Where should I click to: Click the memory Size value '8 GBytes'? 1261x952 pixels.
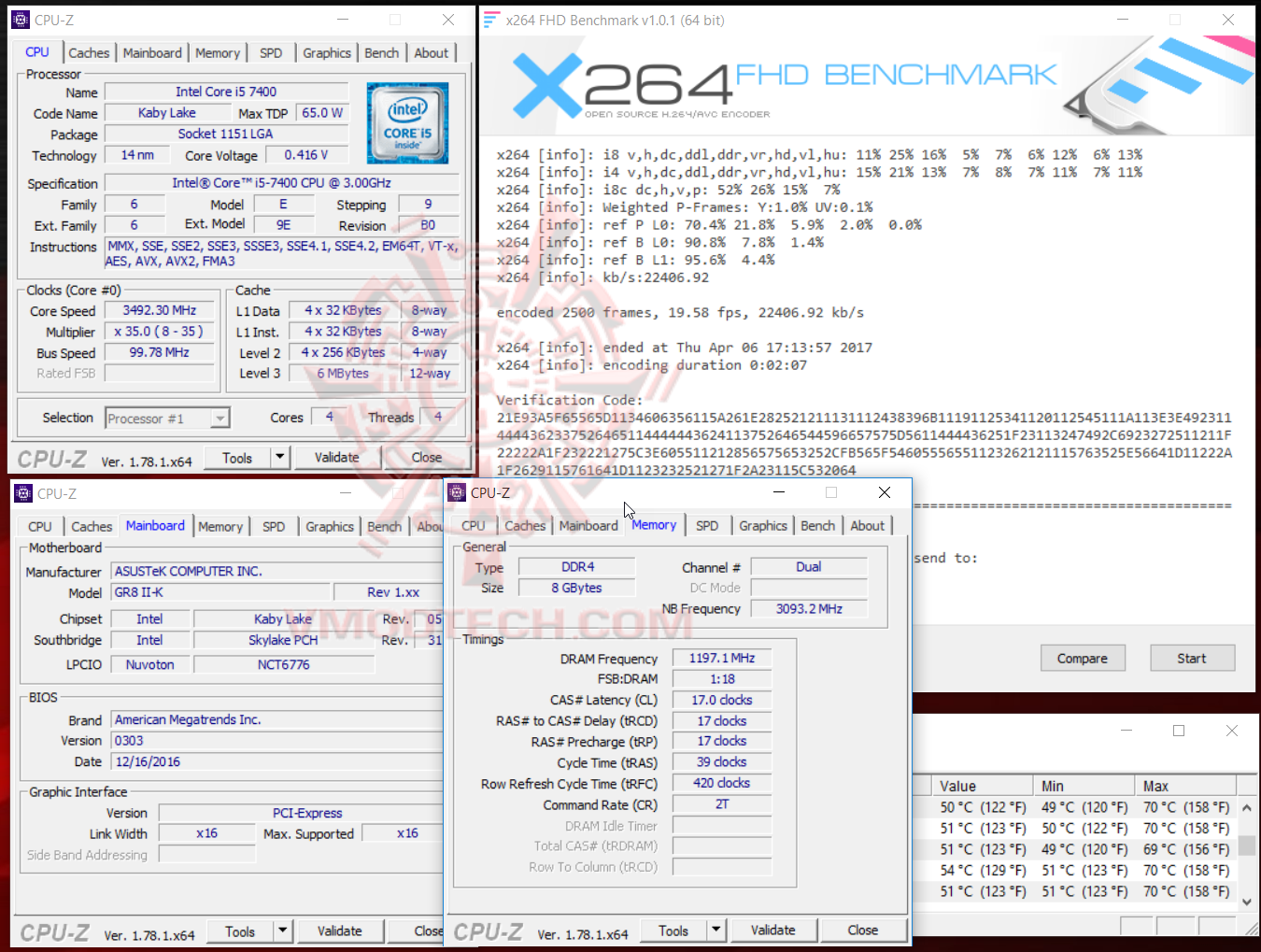point(577,588)
